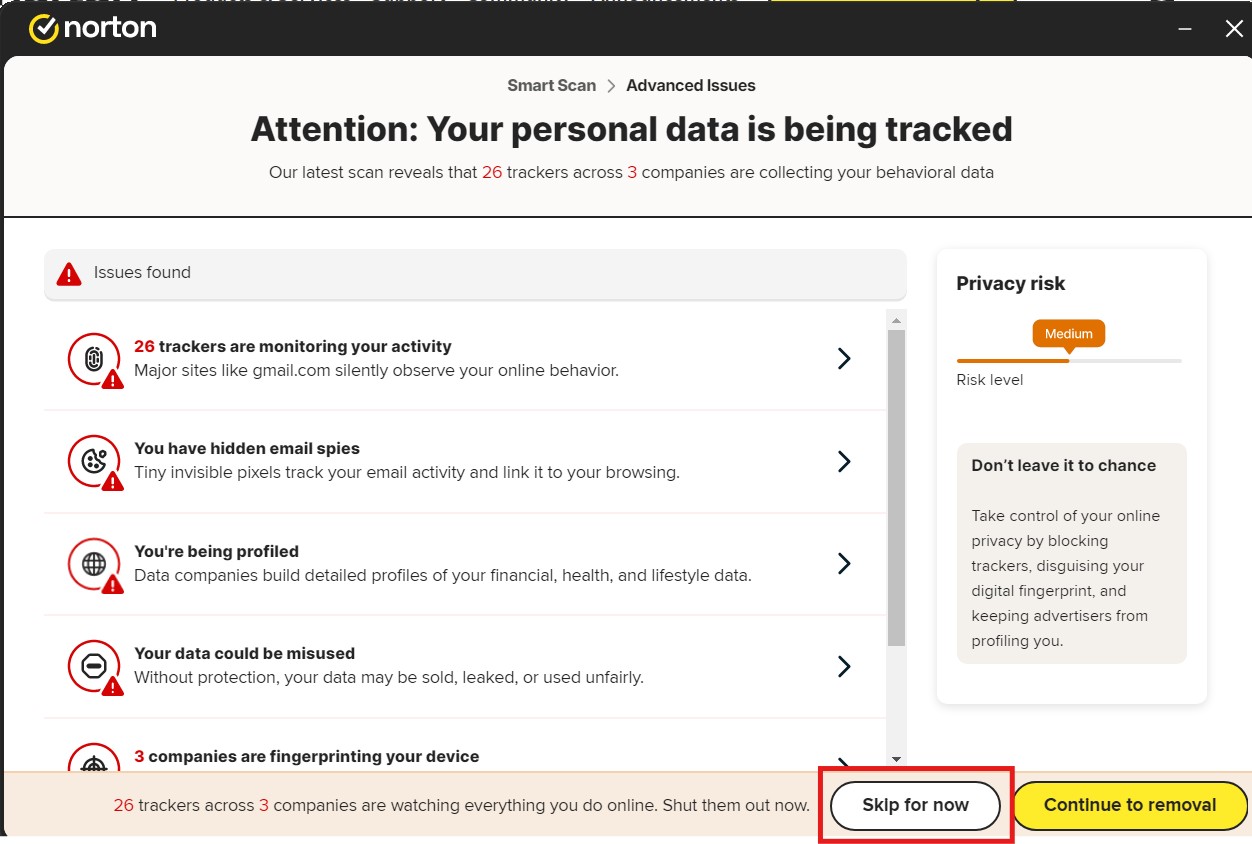The width and height of the screenshot is (1252, 844).
Task: Click the Privacy risk level slider
Action: click(x=1069, y=360)
